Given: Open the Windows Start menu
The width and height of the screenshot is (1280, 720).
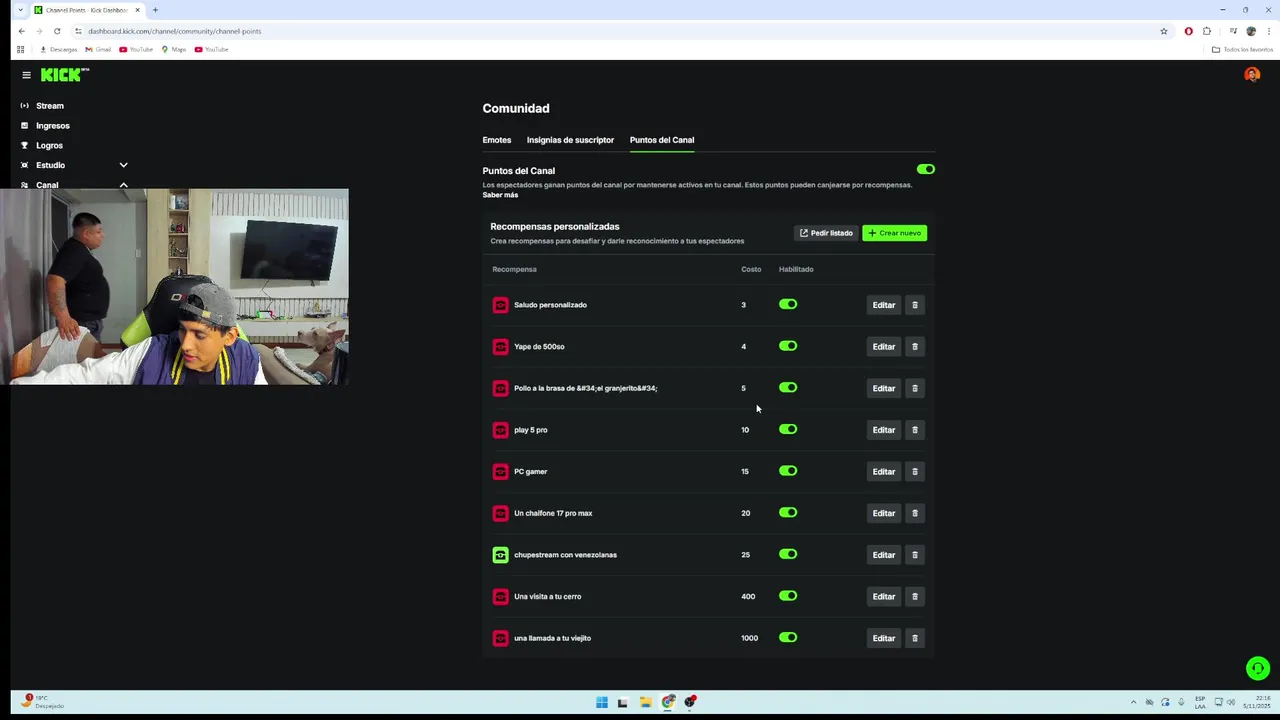Looking at the screenshot, I should (602, 702).
